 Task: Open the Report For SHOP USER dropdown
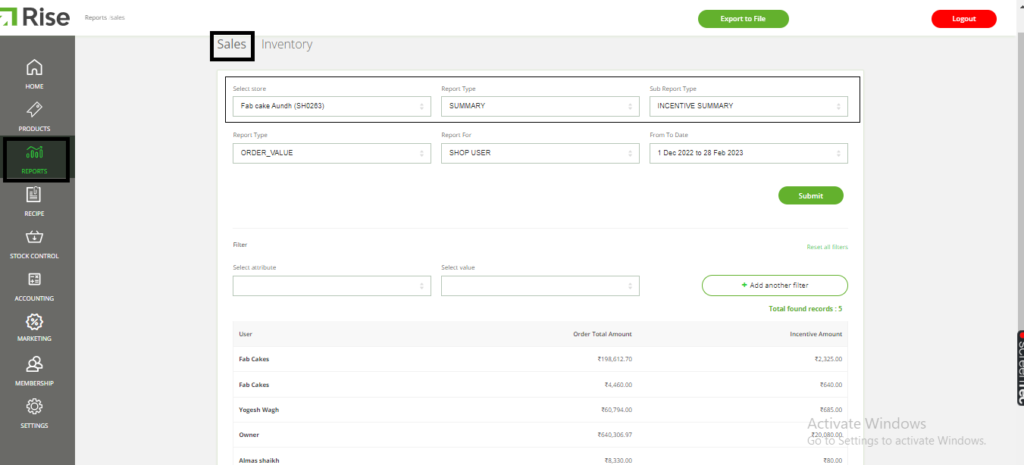click(540, 153)
